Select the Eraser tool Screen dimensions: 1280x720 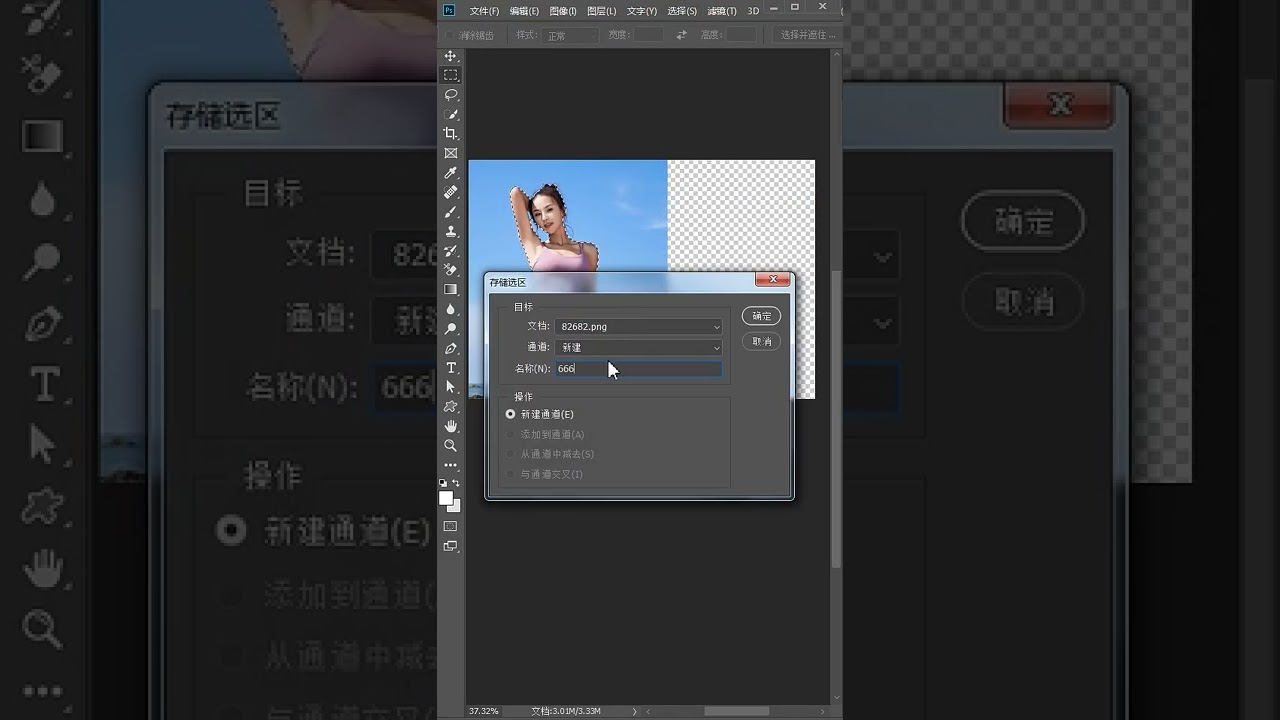(451, 270)
